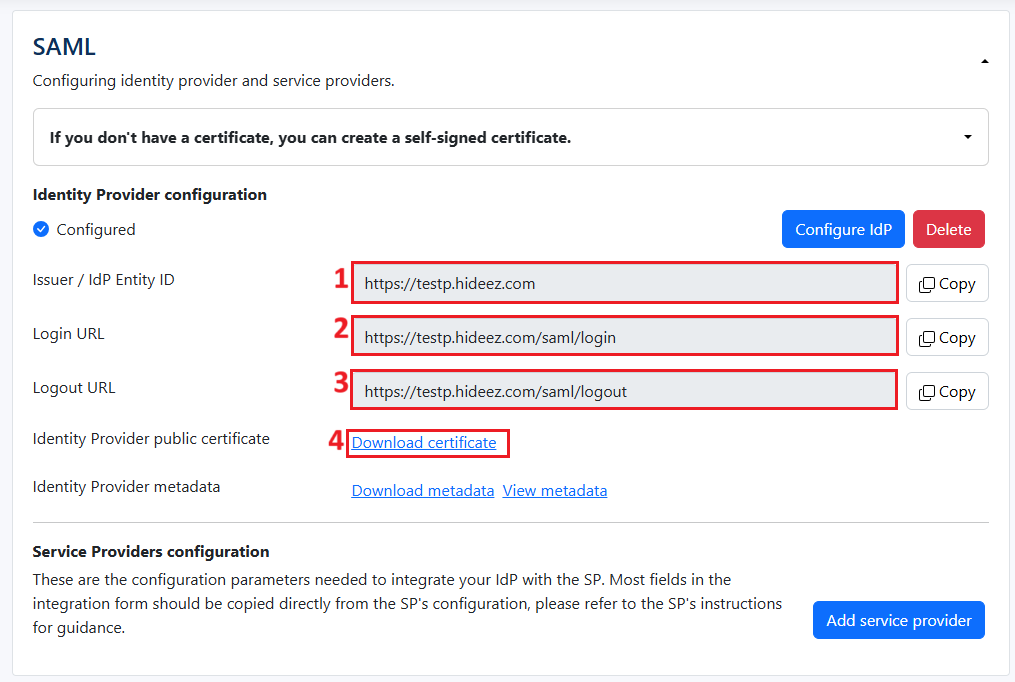Download the Identity Provider metadata

pyautogui.click(x=422, y=491)
